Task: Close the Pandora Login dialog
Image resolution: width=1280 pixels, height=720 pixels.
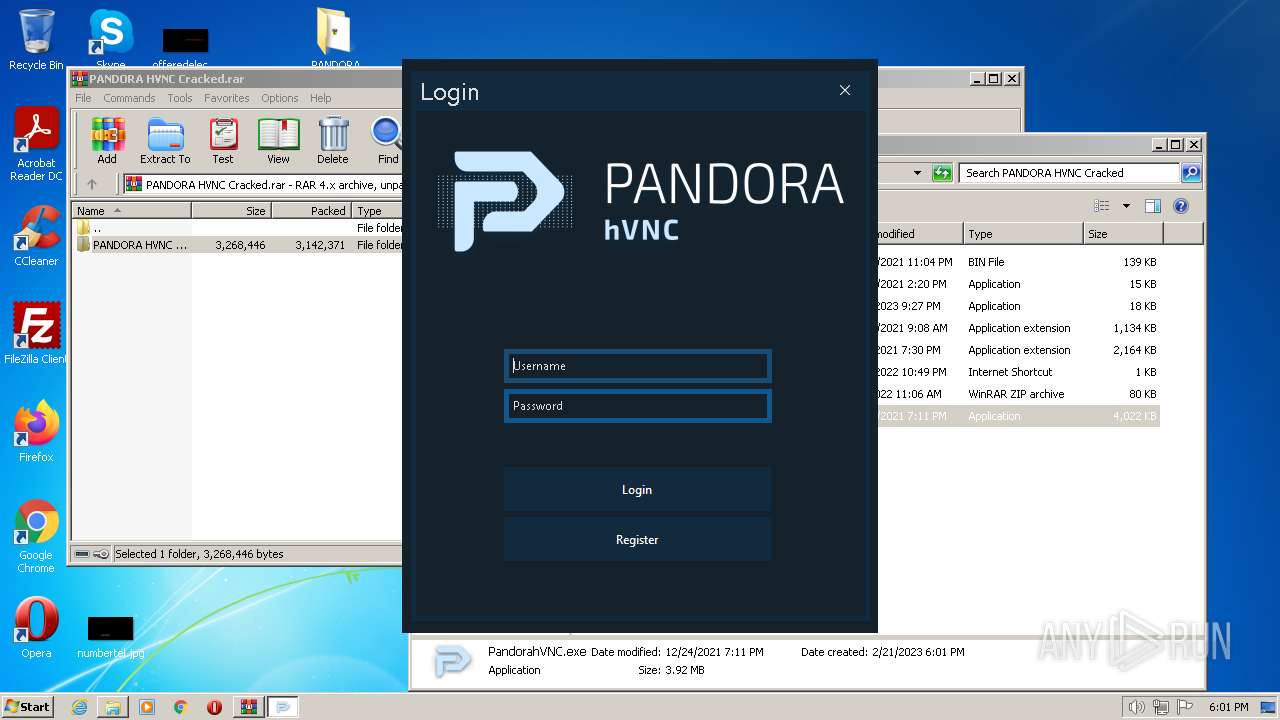Action: coord(845,90)
